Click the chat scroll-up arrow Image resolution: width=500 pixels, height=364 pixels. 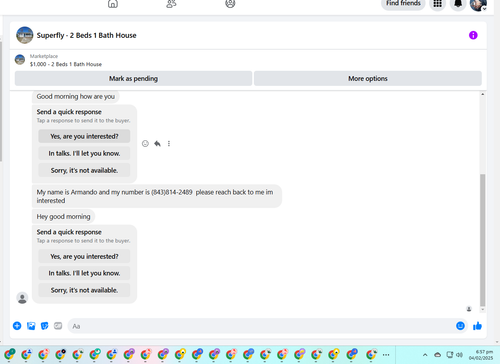click(x=482, y=94)
